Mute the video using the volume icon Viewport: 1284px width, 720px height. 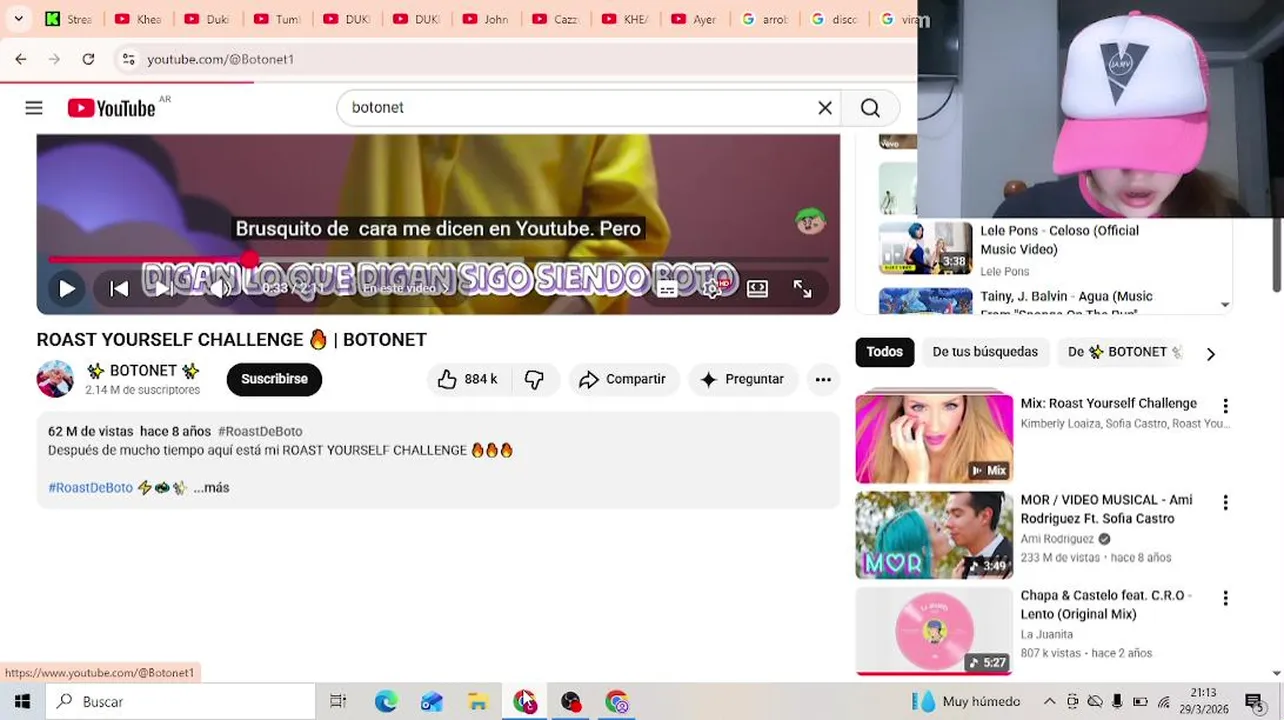click(x=219, y=289)
